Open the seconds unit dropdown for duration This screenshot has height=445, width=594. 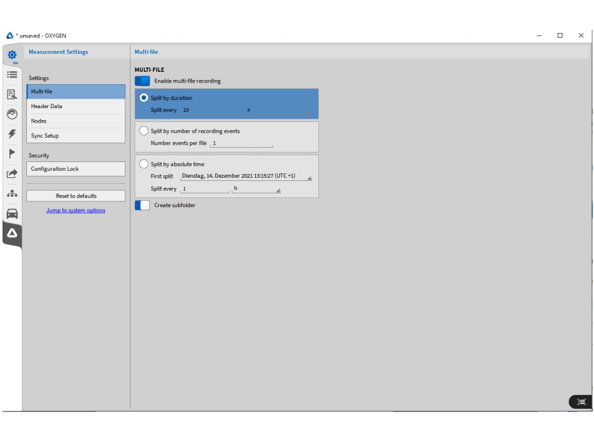coord(278,110)
